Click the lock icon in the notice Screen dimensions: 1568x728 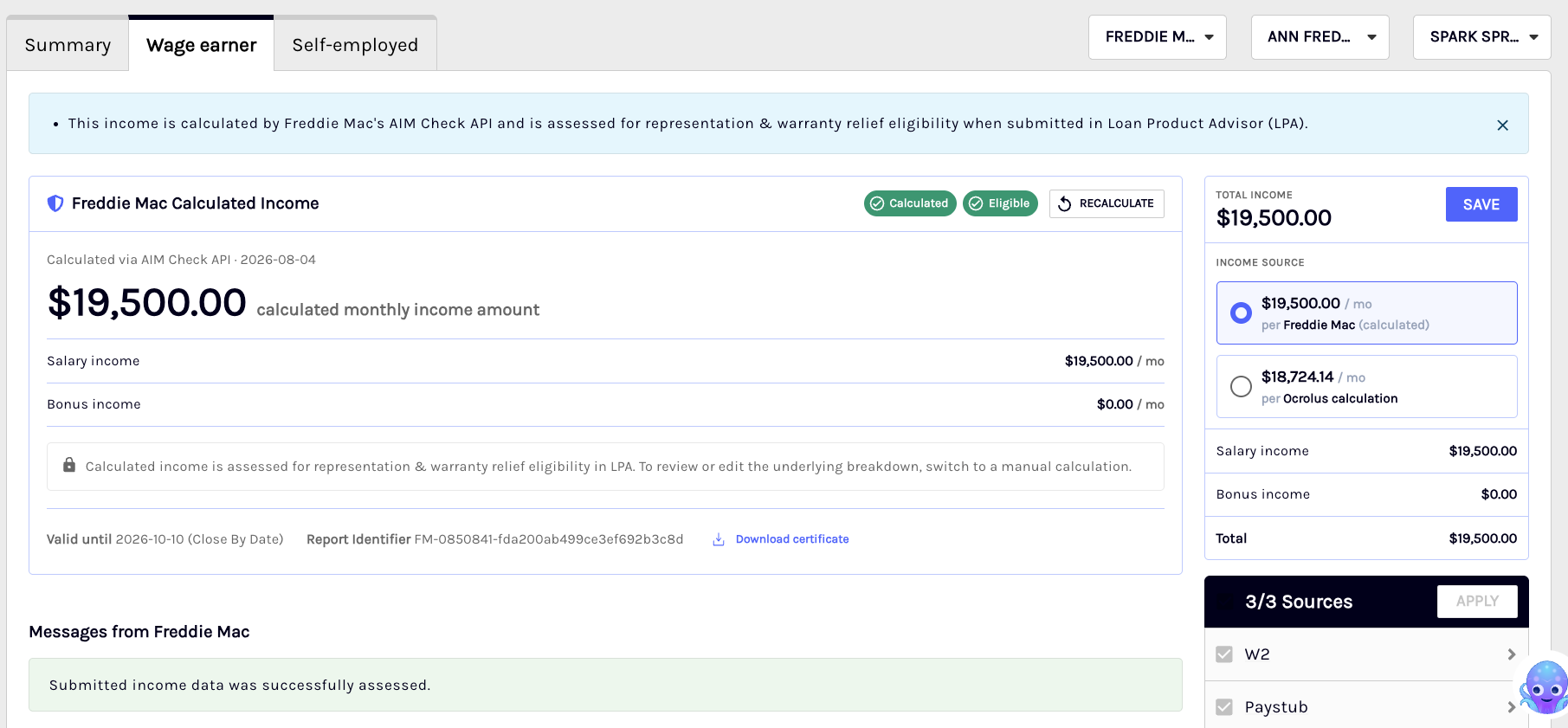pyautogui.click(x=69, y=465)
